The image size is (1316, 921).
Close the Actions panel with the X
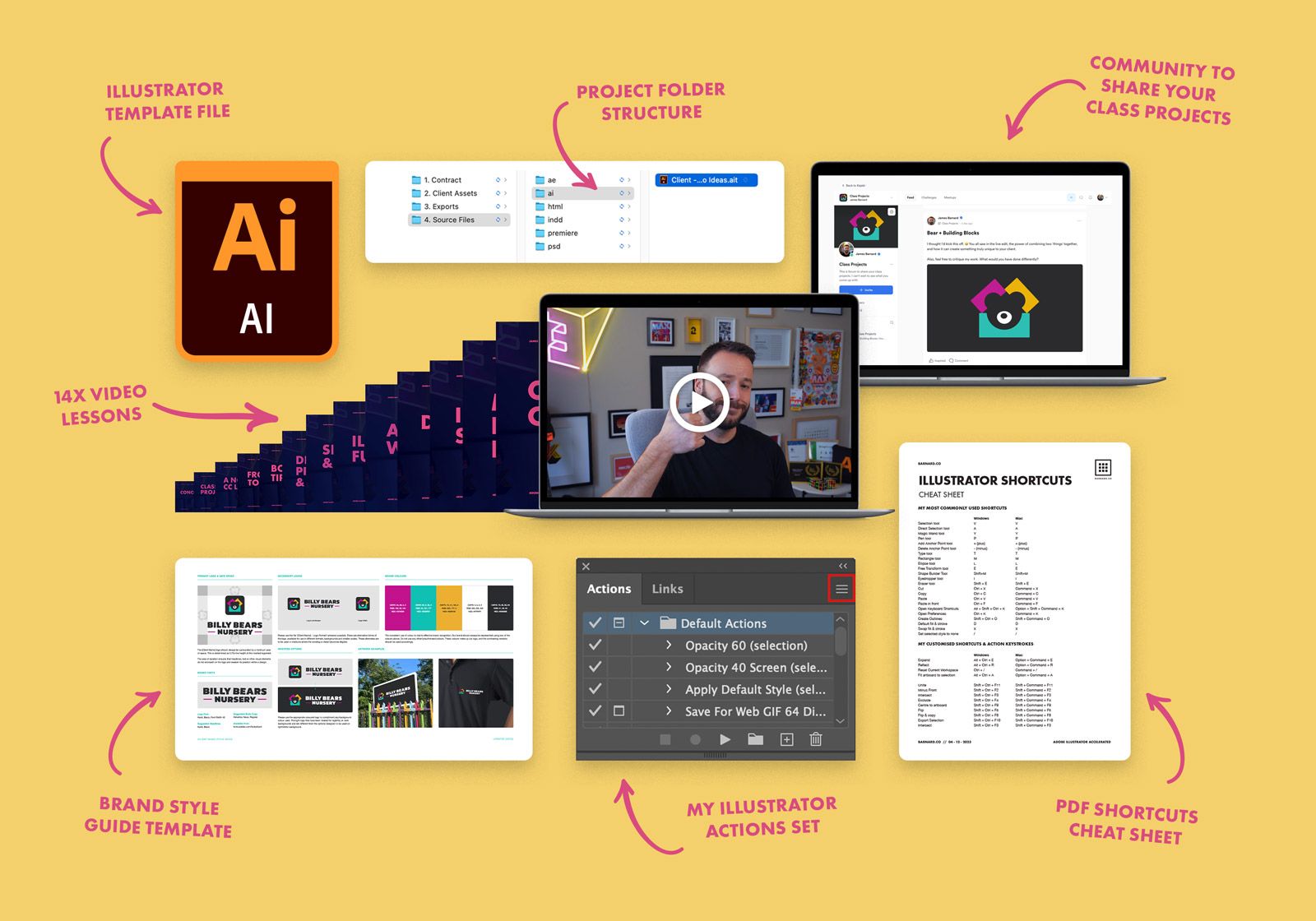[x=586, y=567]
